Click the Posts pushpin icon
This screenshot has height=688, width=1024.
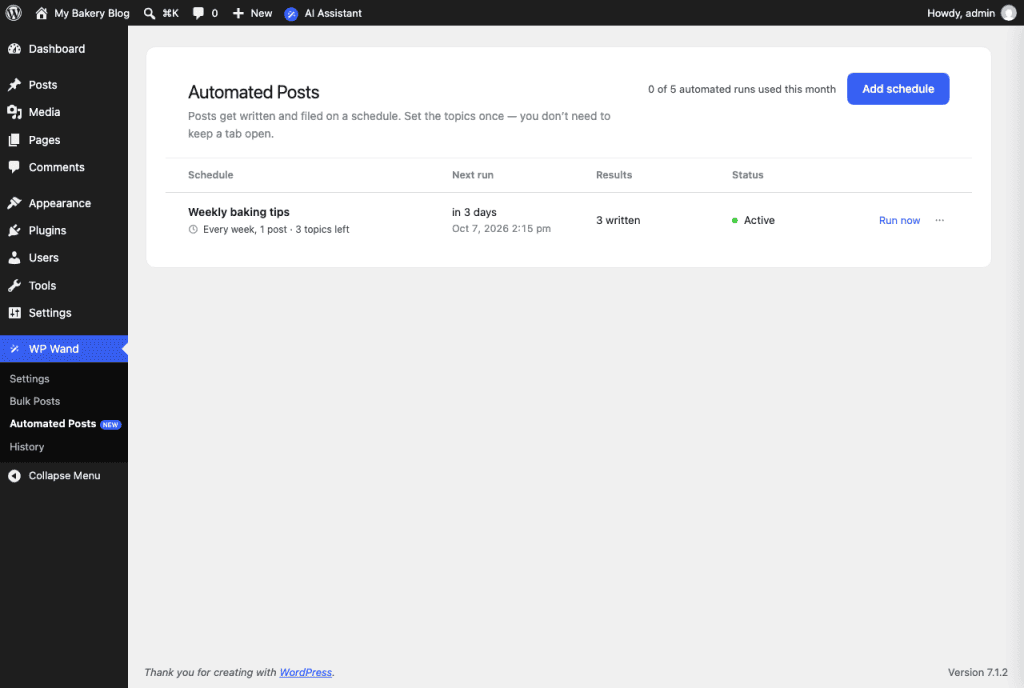point(14,85)
